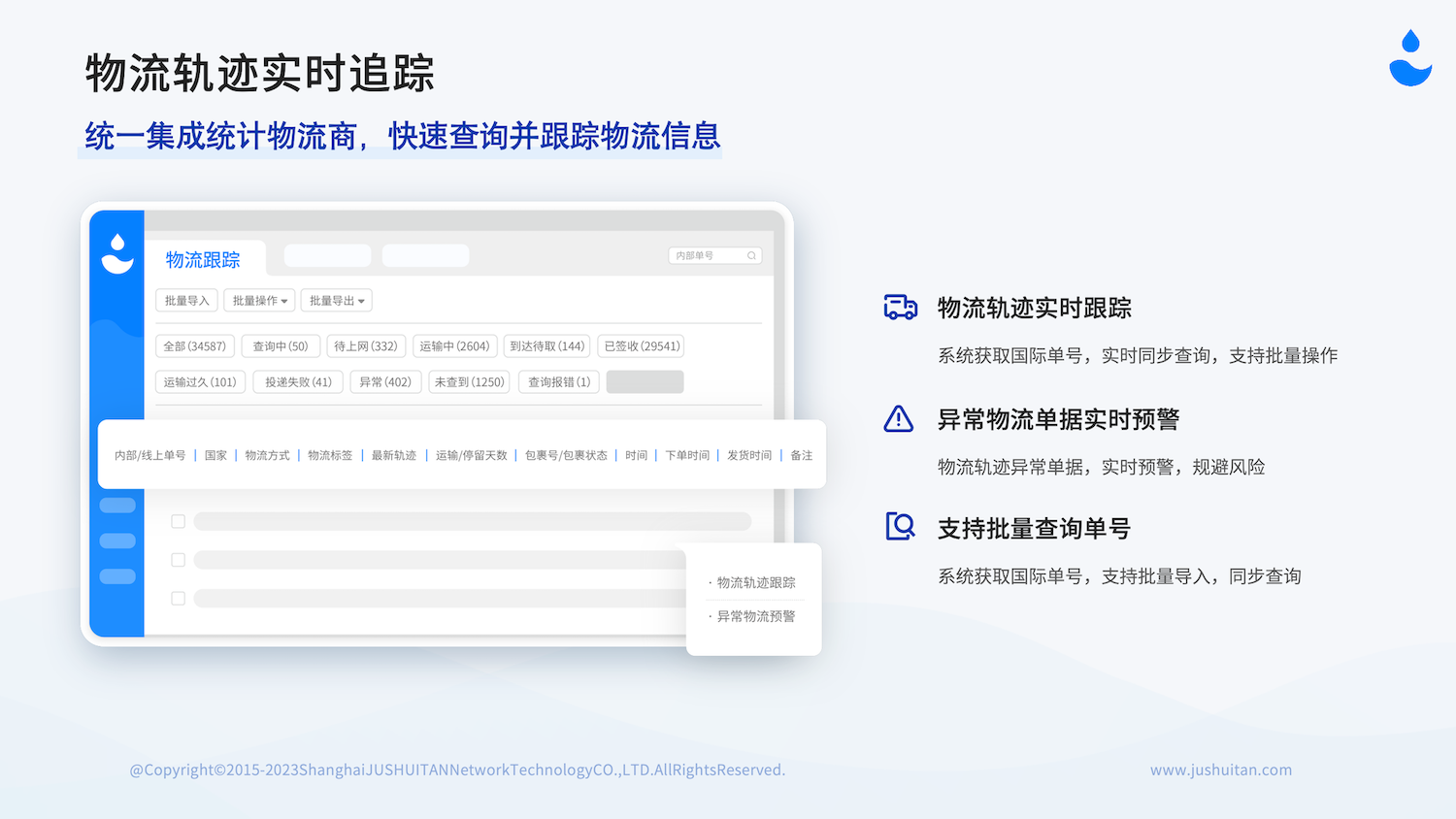Click the blue water-drop logo in top-right corner

(1410, 58)
